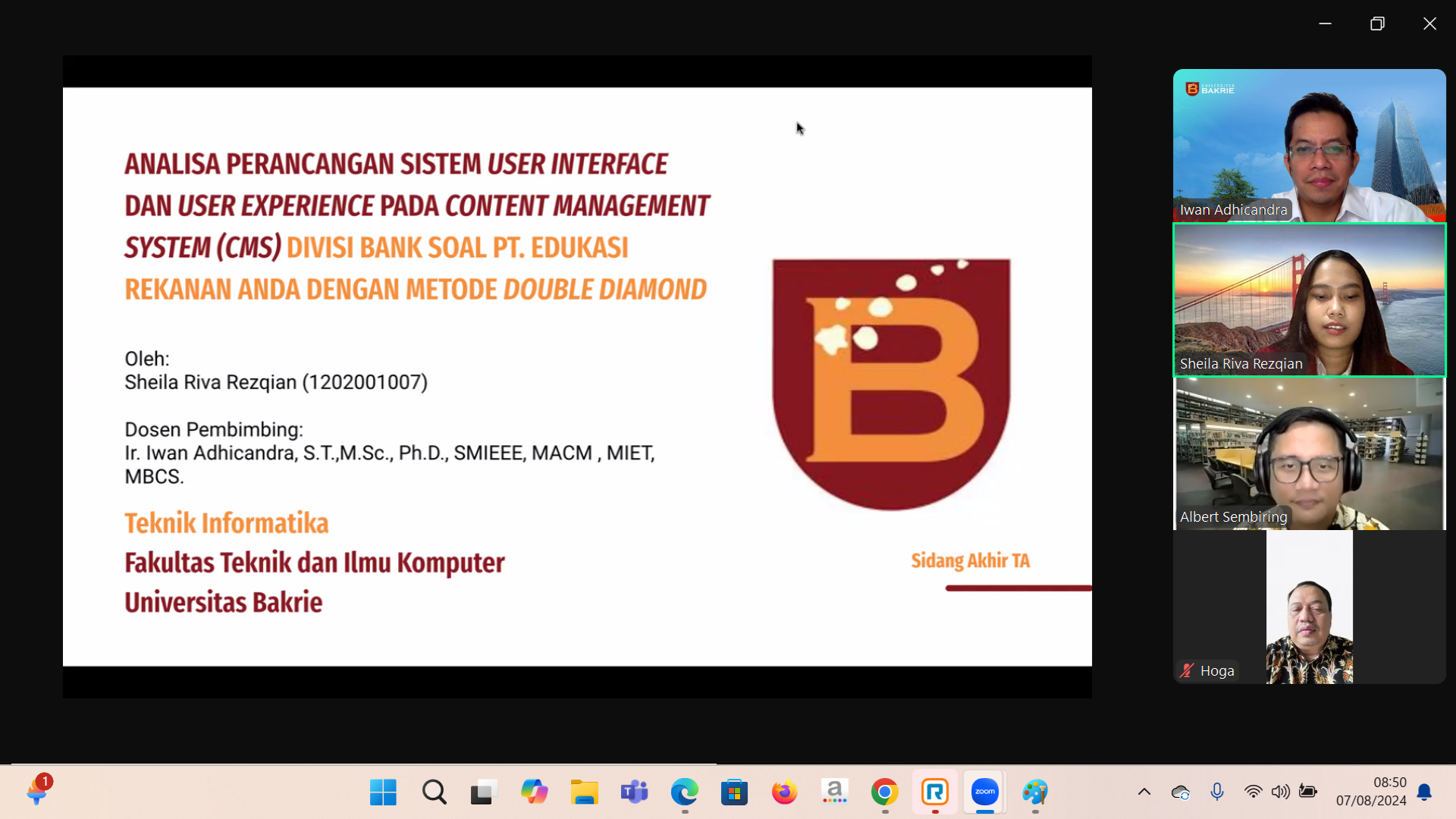Open Wi-Fi network settings in the tray
Image resolution: width=1456 pixels, height=819 pixels.
(1253, 792)
